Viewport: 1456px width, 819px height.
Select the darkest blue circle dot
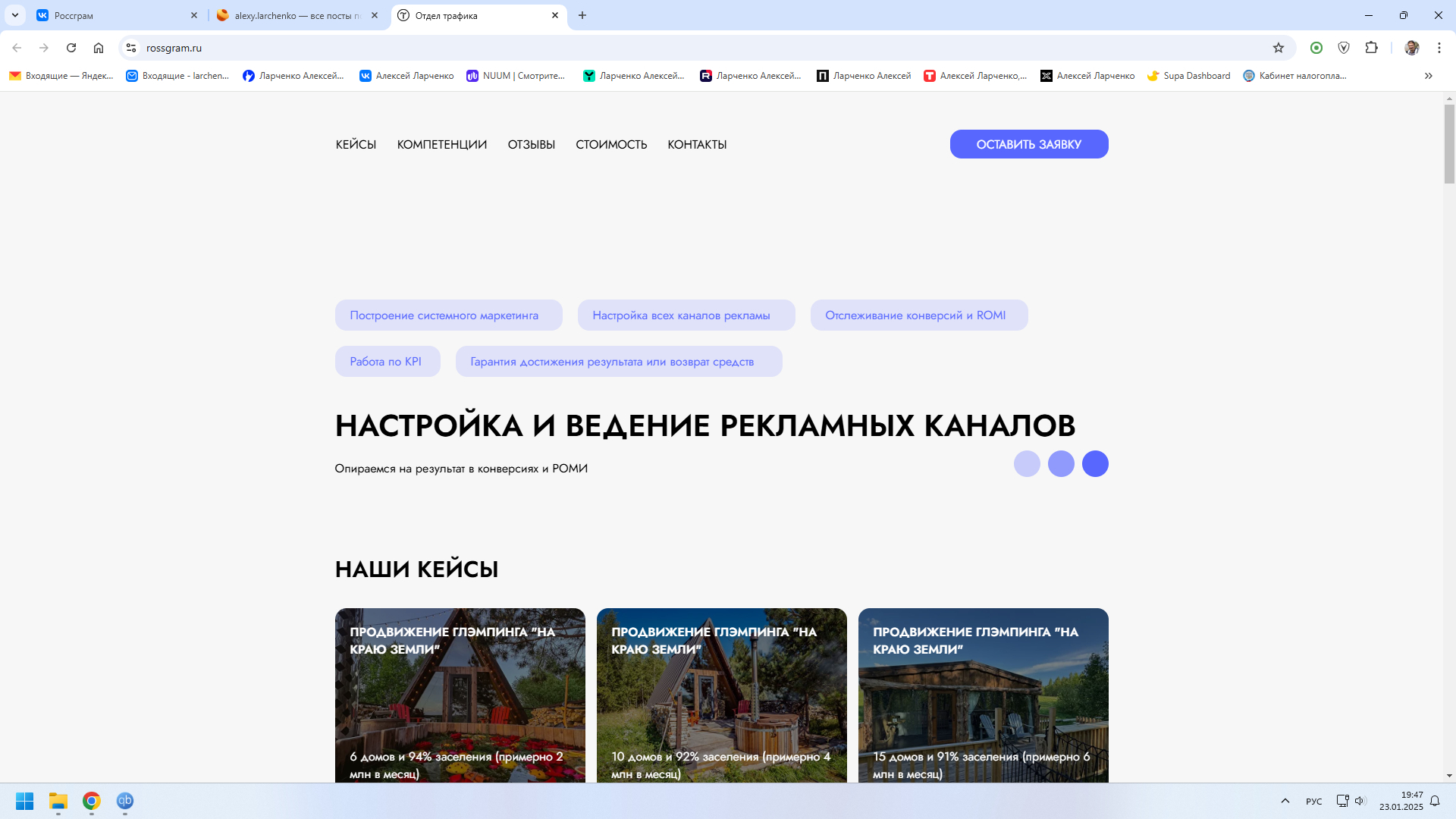coord(1094,463)
